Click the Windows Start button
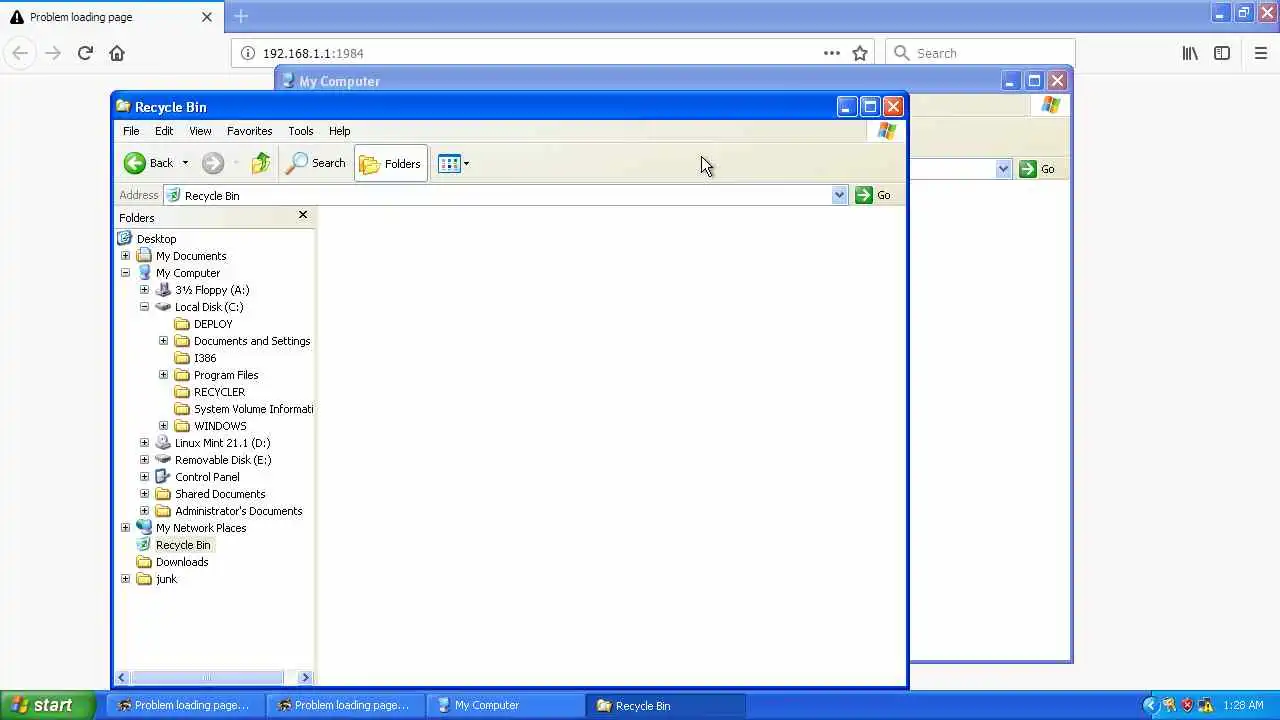This screenshot has width=1280, height=720. [x=48, y=705]
